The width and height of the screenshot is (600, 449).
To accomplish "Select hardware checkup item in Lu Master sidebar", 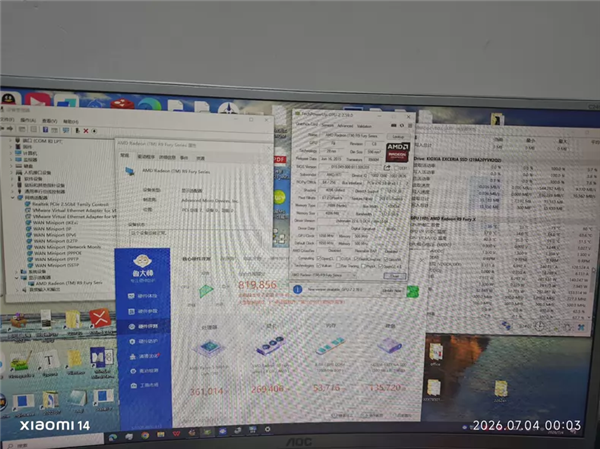I will pyautogui.click(x=143, y=296).
